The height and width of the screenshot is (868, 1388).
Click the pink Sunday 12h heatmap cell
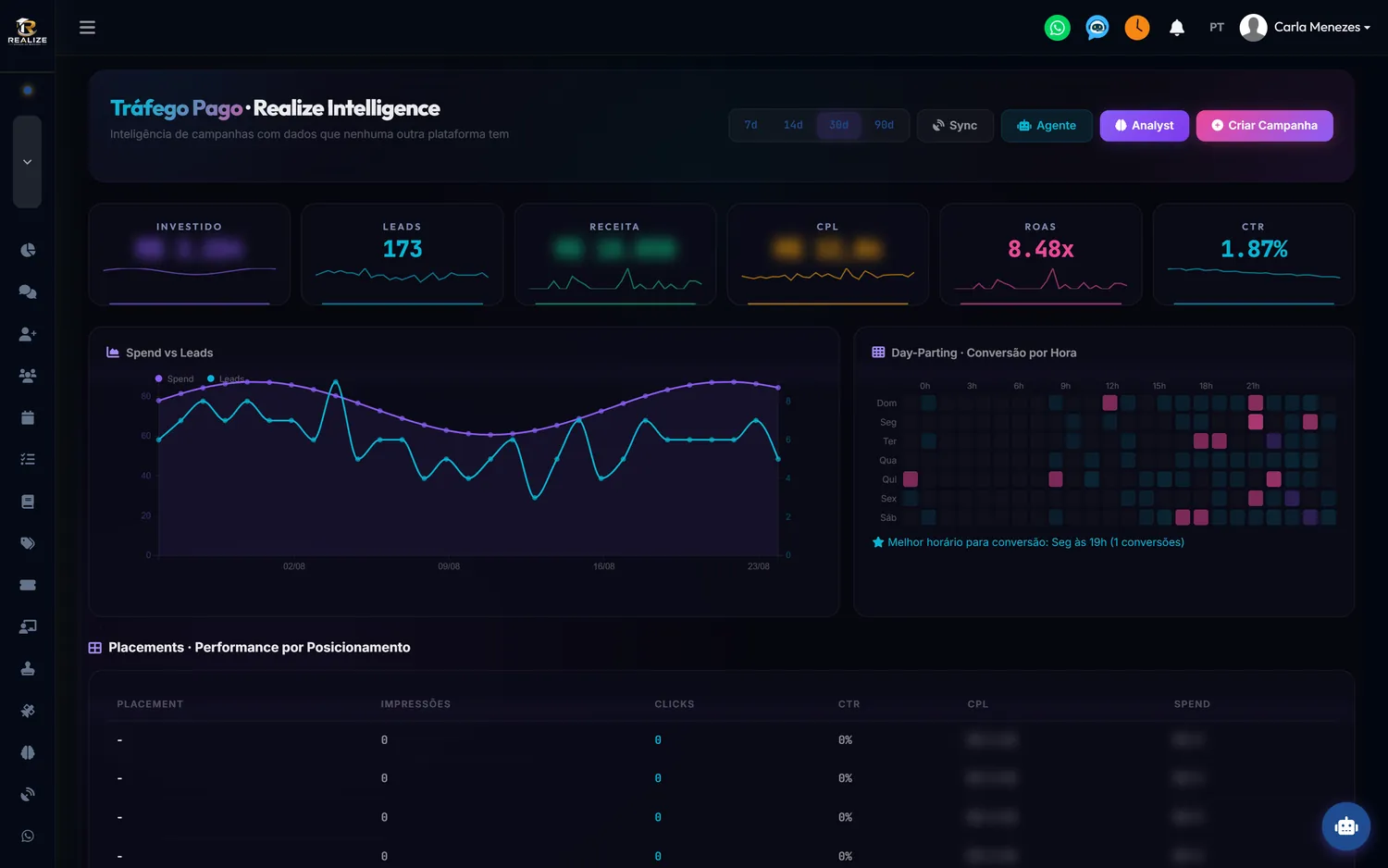(x=1110, y=403)
